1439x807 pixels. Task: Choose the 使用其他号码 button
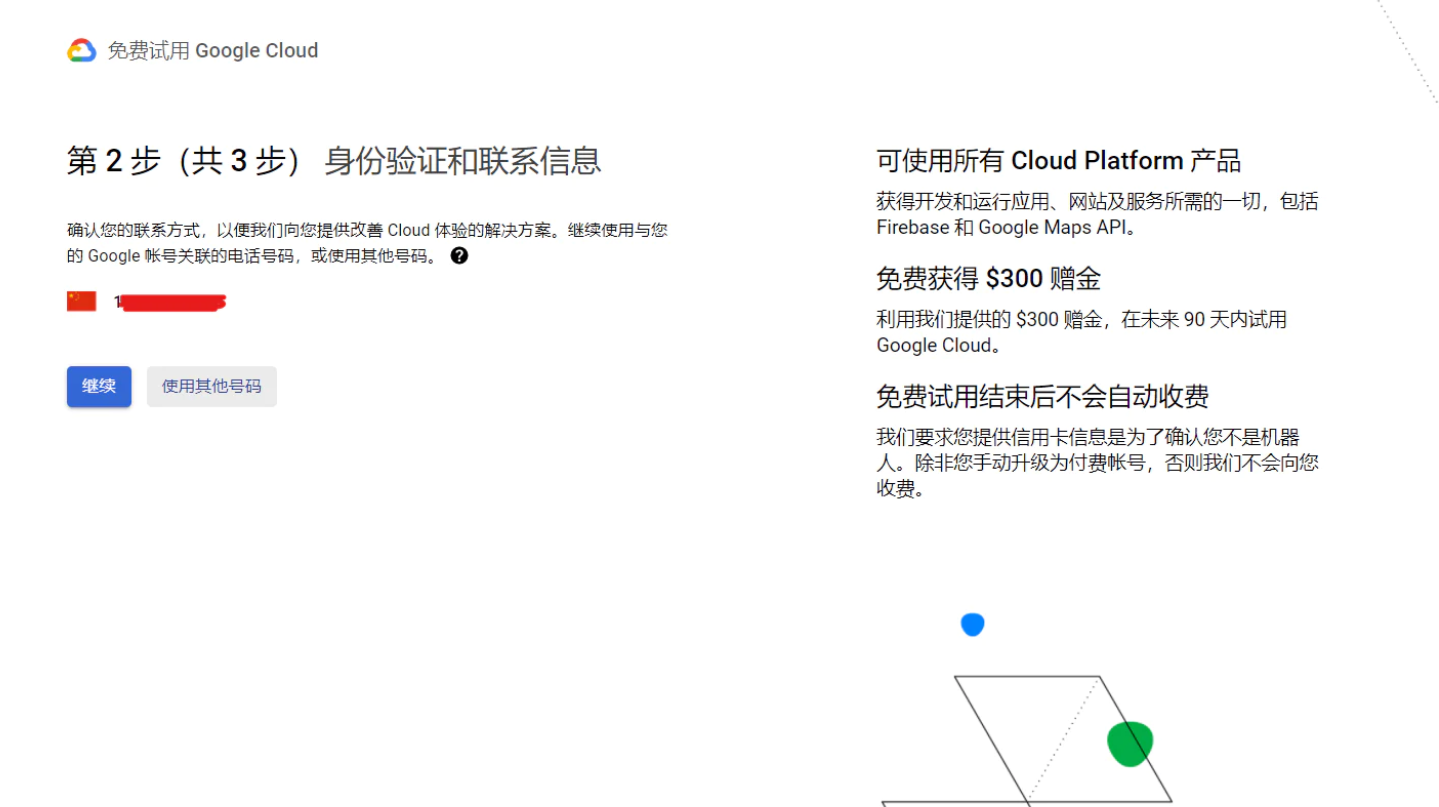tap(212, 386)
